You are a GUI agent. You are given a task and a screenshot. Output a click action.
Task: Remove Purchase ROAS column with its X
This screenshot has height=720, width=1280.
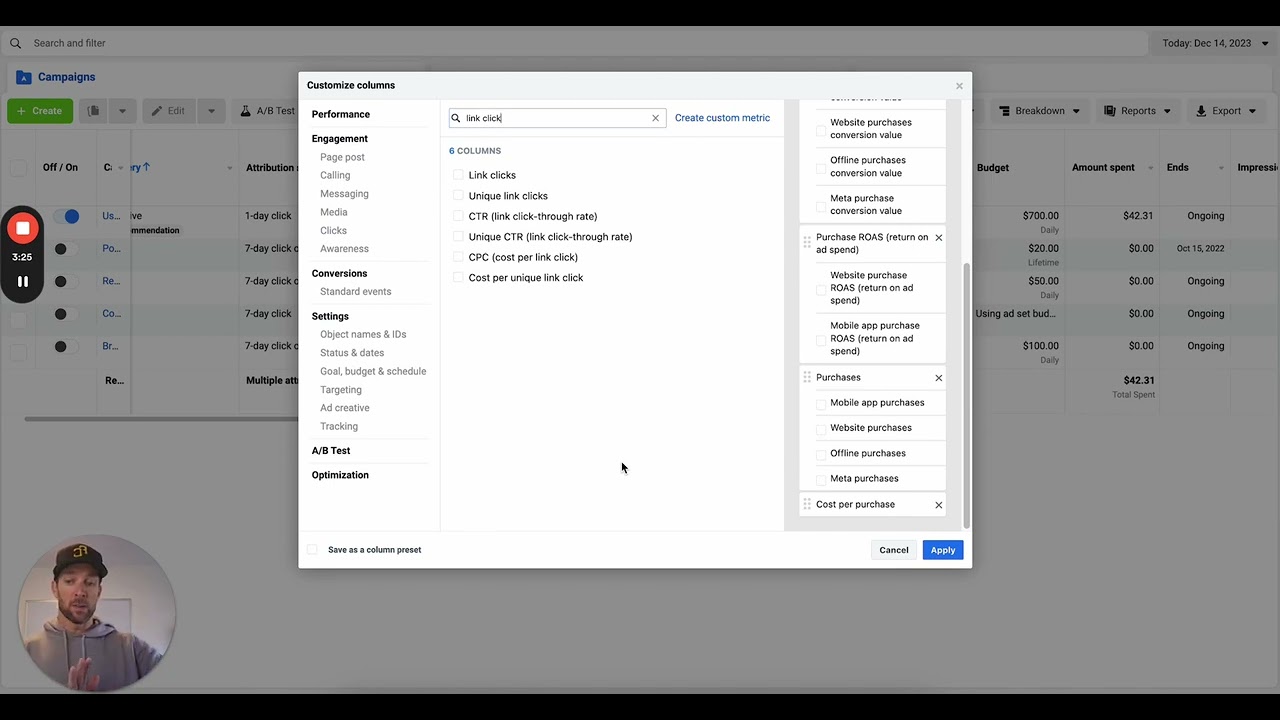pyautogui.click(x=938, y=238)
